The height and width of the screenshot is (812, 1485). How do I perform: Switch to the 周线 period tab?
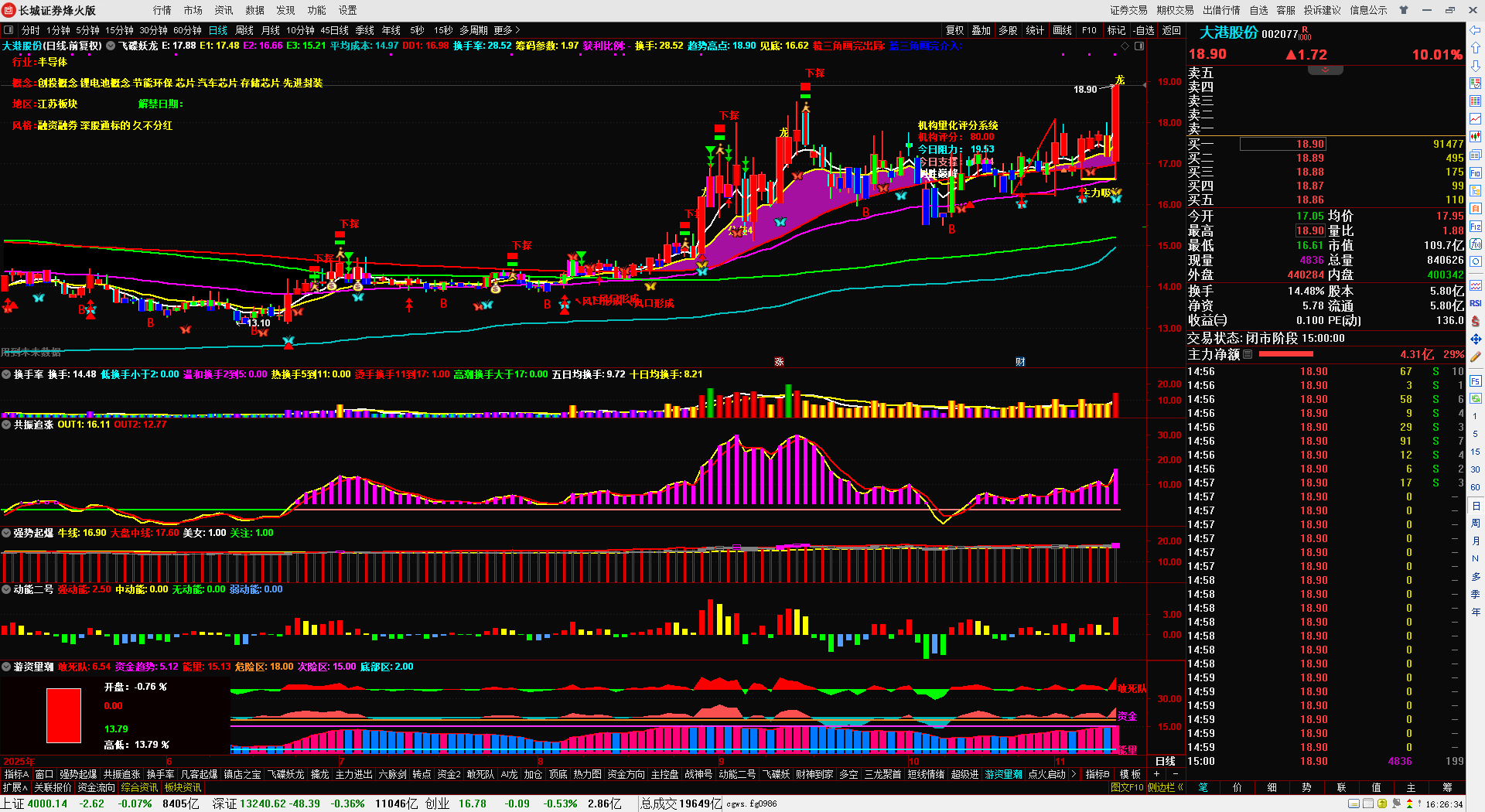tap(244, 30)
